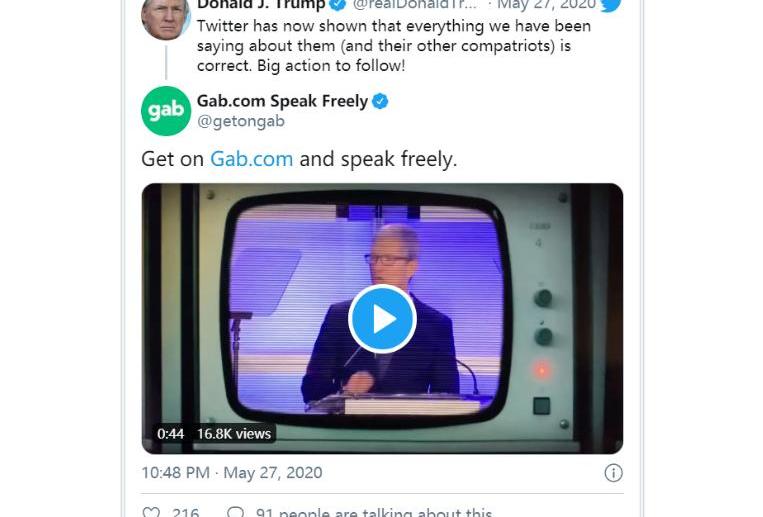Click the Gab.com Speak Freely display name

pyautogui.click(x=282, y=101)
